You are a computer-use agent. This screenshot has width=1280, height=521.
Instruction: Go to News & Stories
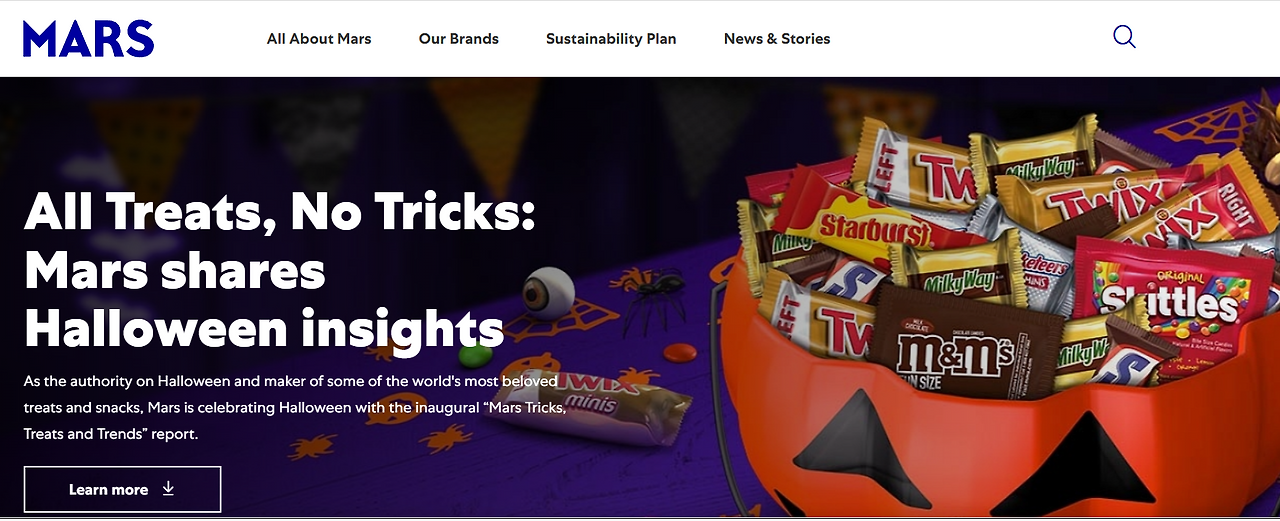click(777, 39)
